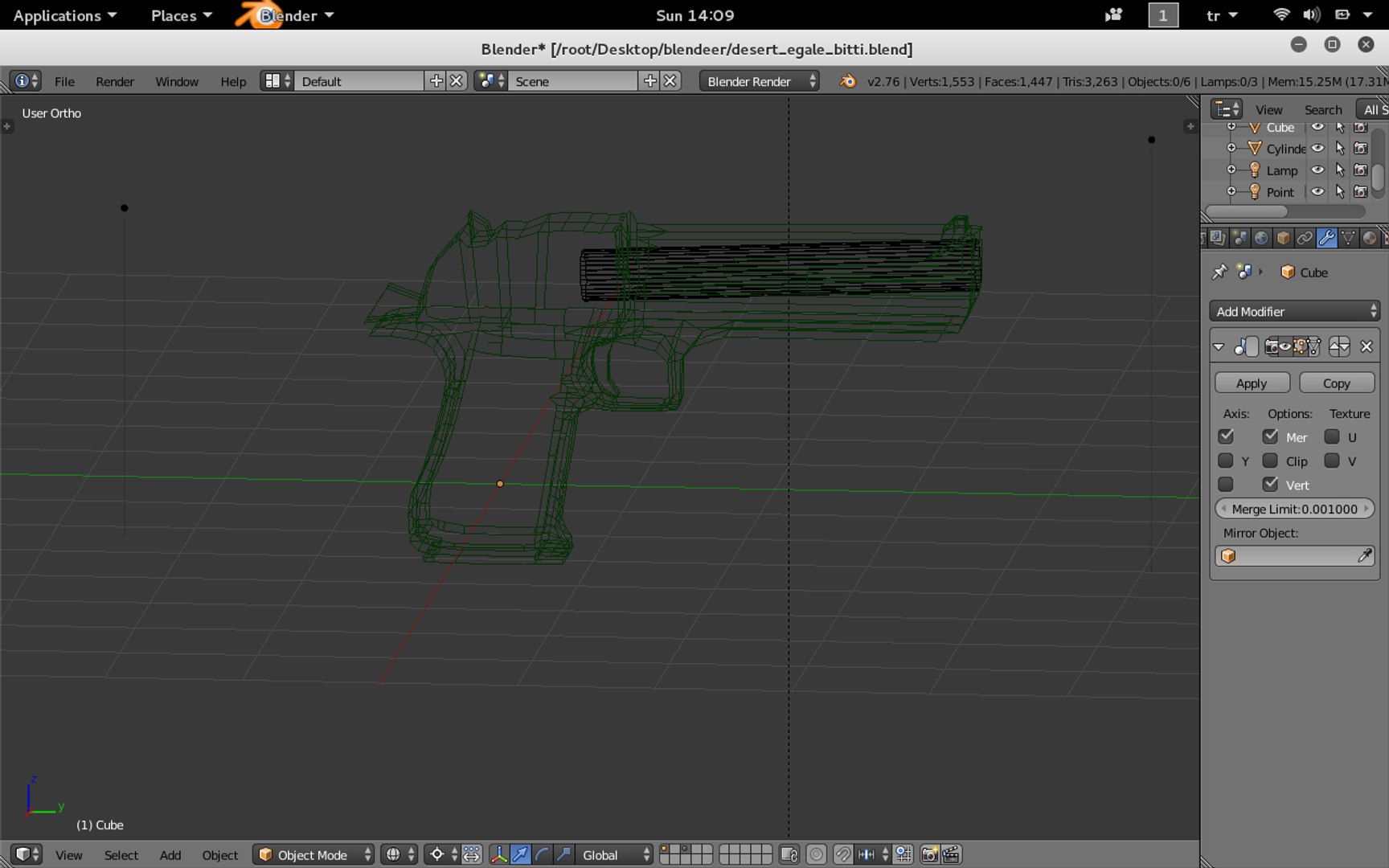Open the Constraints properties tab
Image resolution: width=1389 pixels, height=868 pixels.
1305,238
